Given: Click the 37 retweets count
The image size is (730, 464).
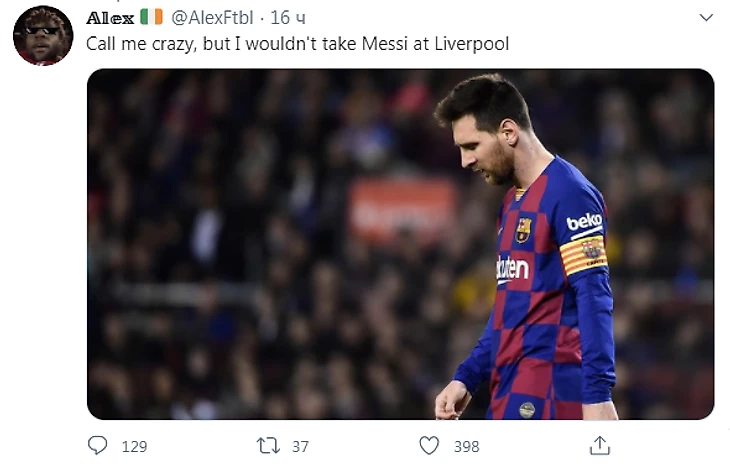Looking at the screenshot, I should tap(300, 446).
